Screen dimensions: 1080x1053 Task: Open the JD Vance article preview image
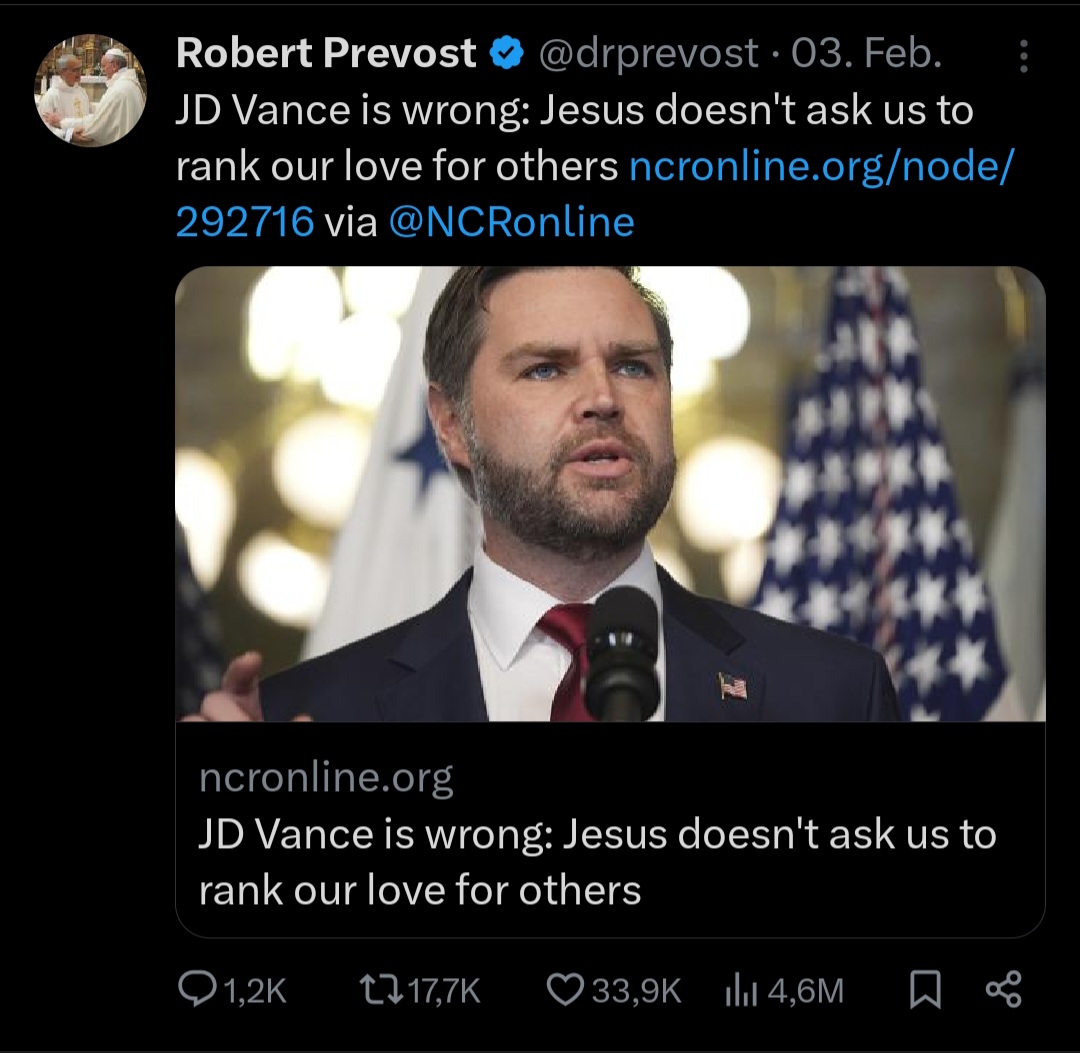tap(610, 494)
